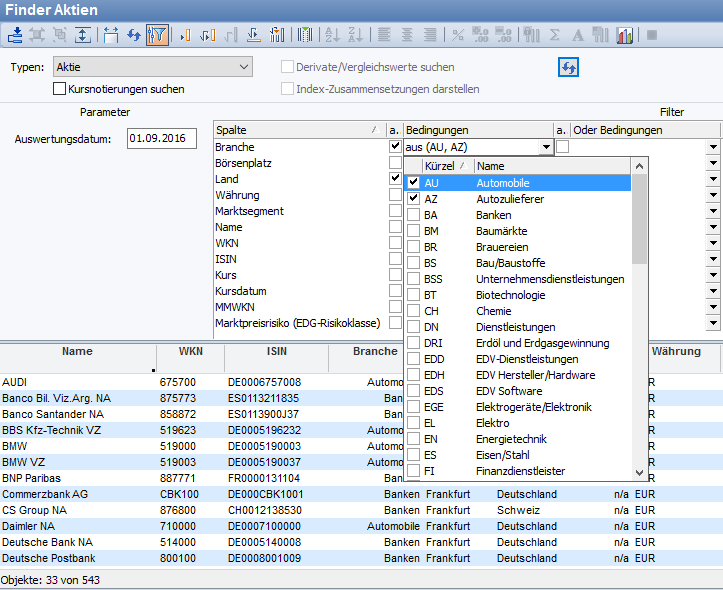
Task: Click the Auswertungsdatum date field
Action: point(162,139)
